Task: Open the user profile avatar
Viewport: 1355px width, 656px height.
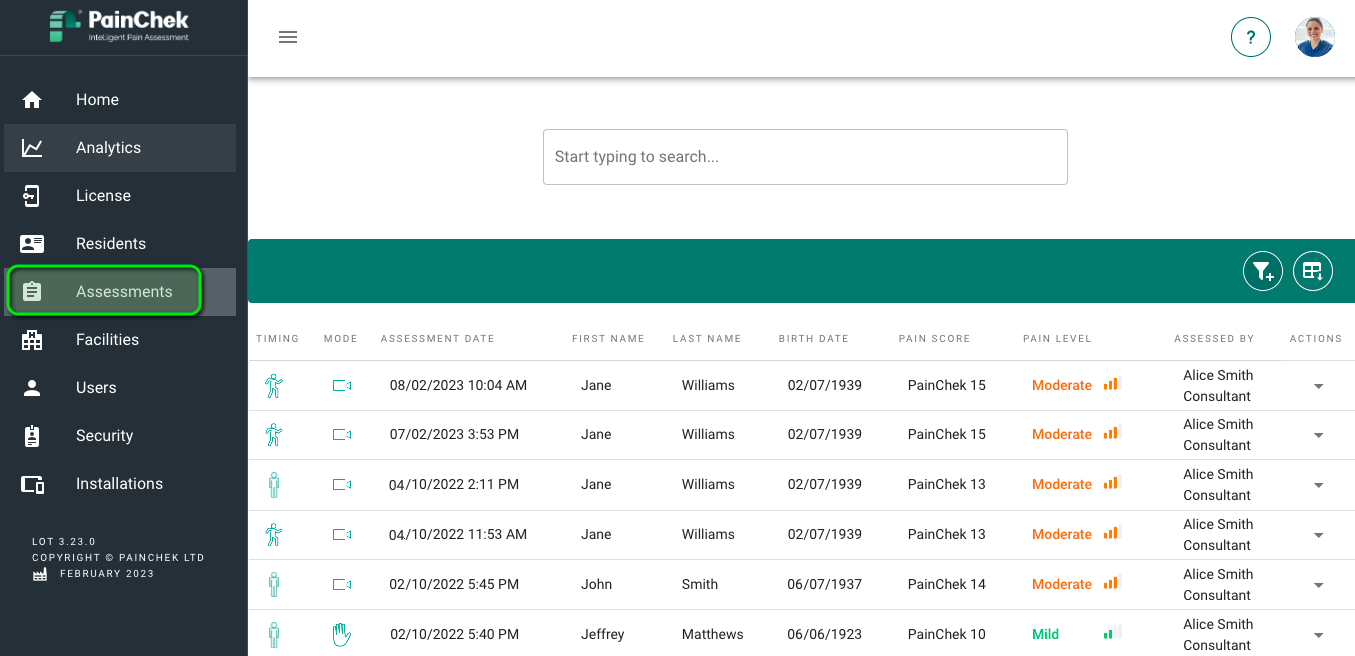Action: (x=1314, y=38)
